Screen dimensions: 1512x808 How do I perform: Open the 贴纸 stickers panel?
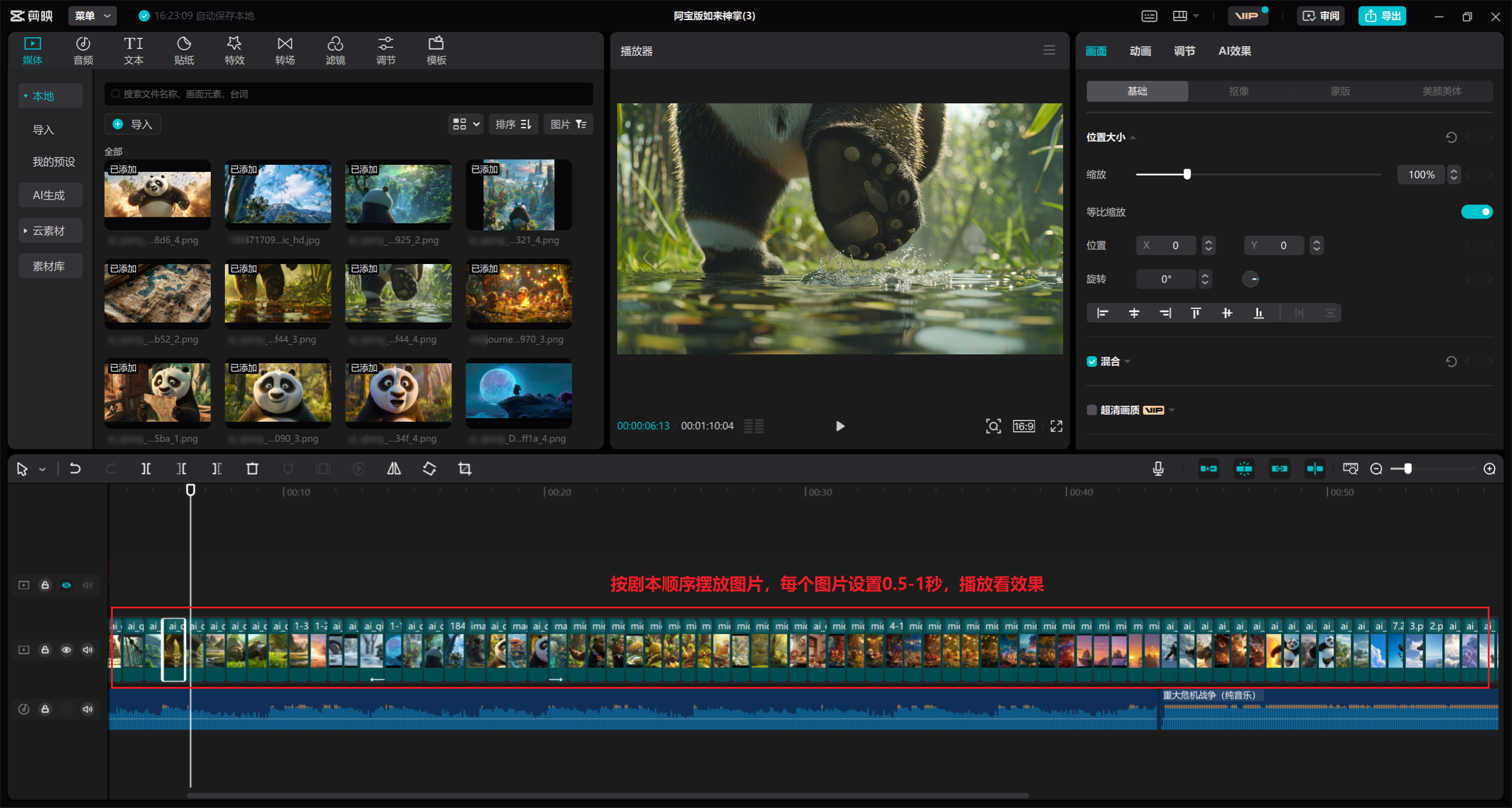click(184, 51)
